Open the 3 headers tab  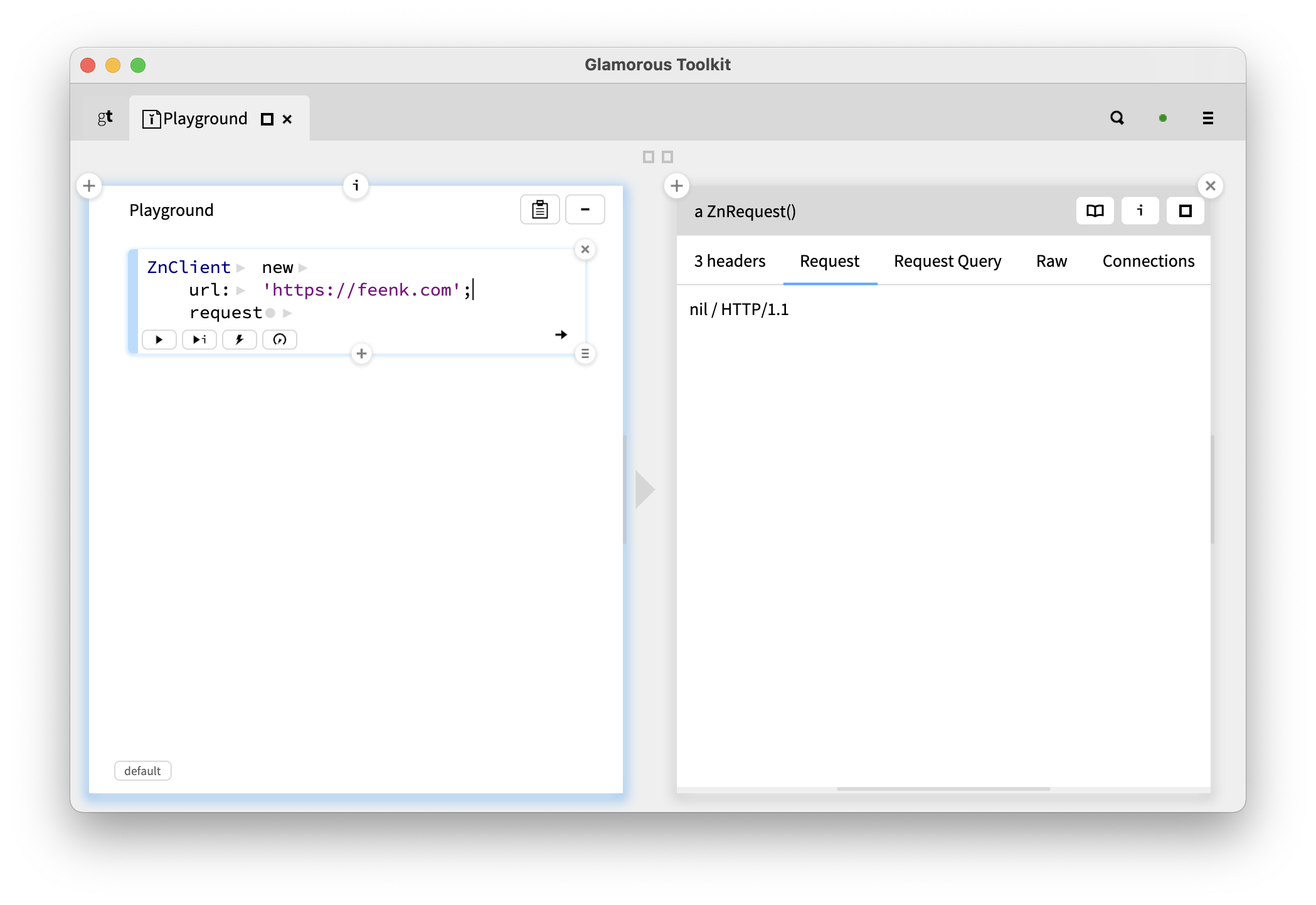coord(729,261)
